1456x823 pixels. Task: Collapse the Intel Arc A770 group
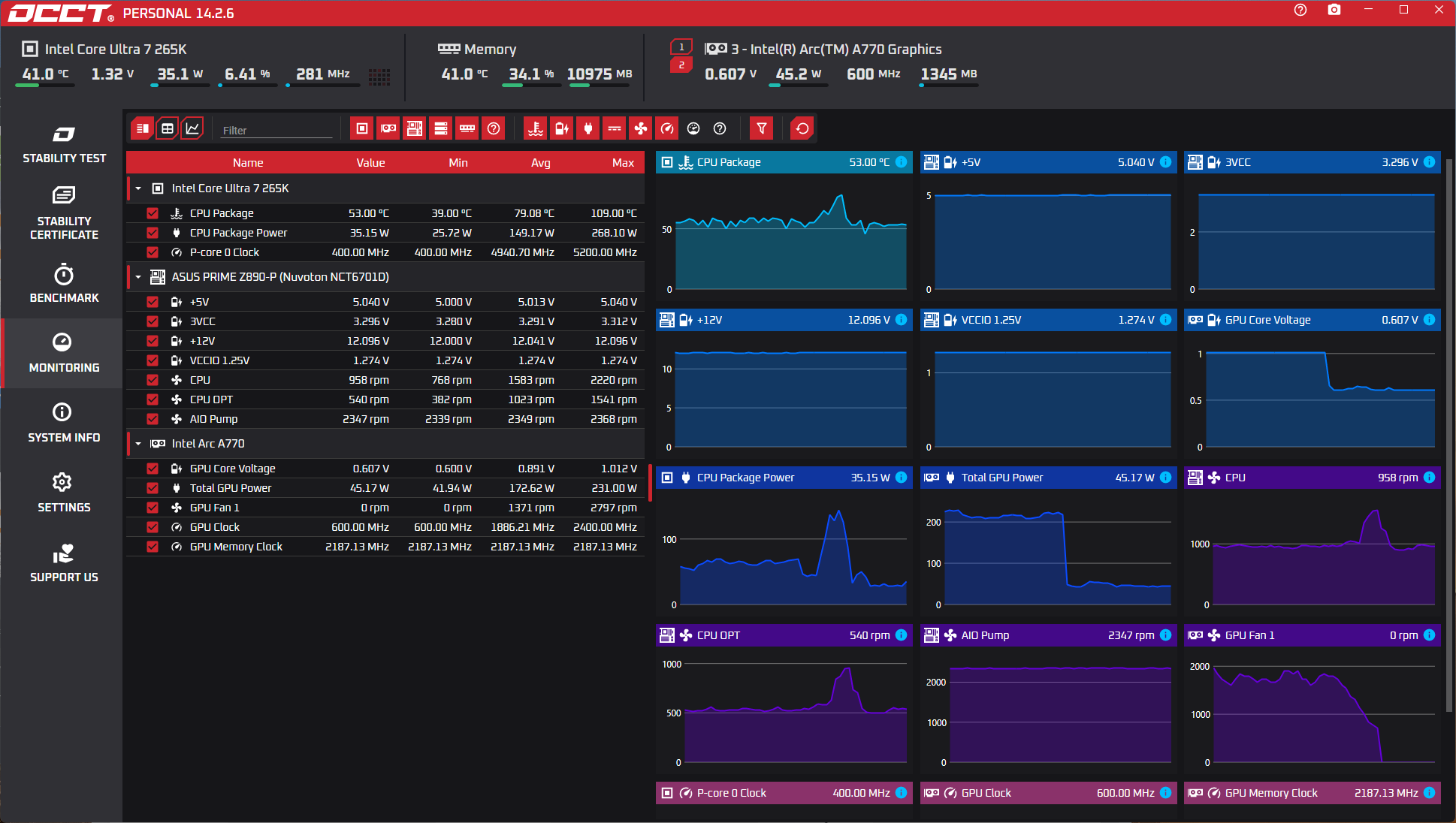[x=138, y=444]
